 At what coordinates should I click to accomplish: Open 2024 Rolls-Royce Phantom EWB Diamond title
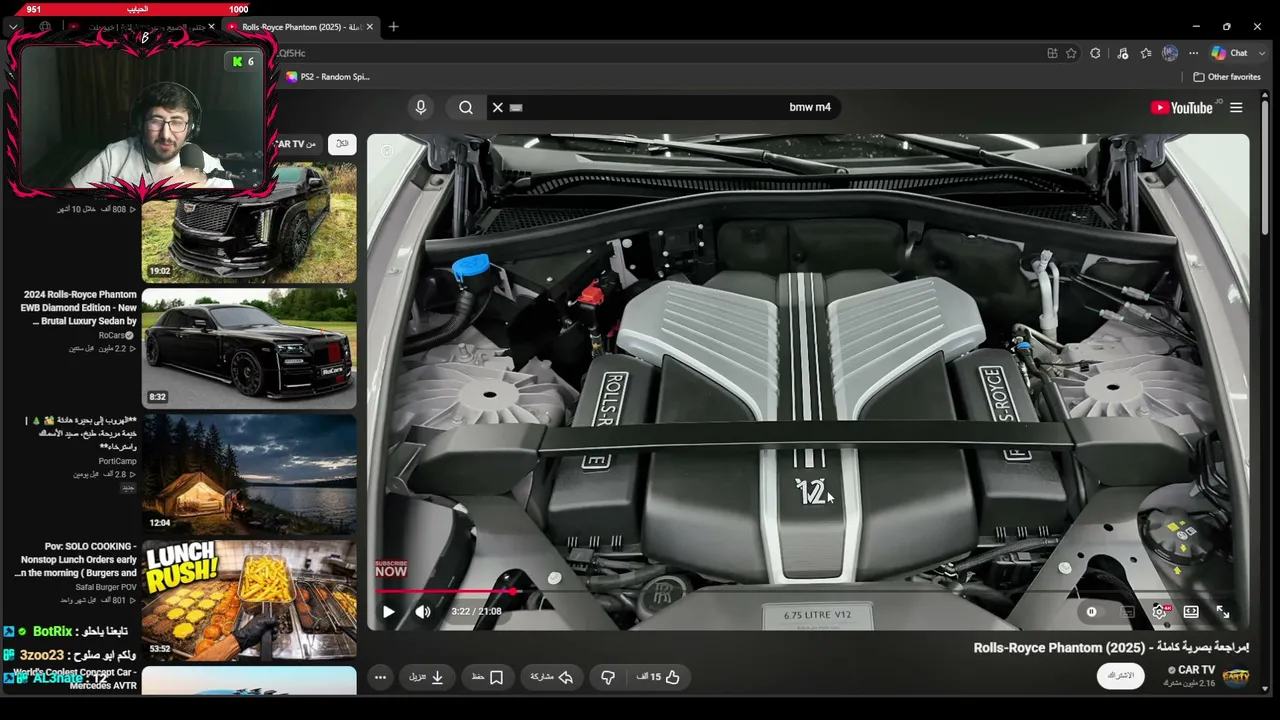78,308
